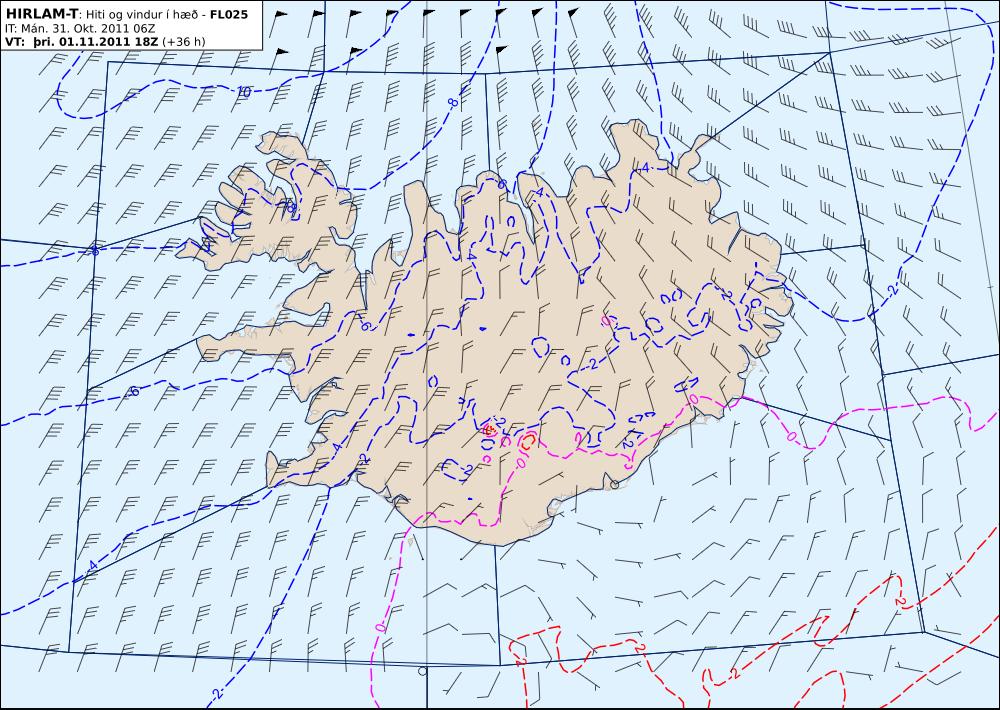Click the FL025 flight level label
1000x710 pixels.
click(x=228, y=13)
